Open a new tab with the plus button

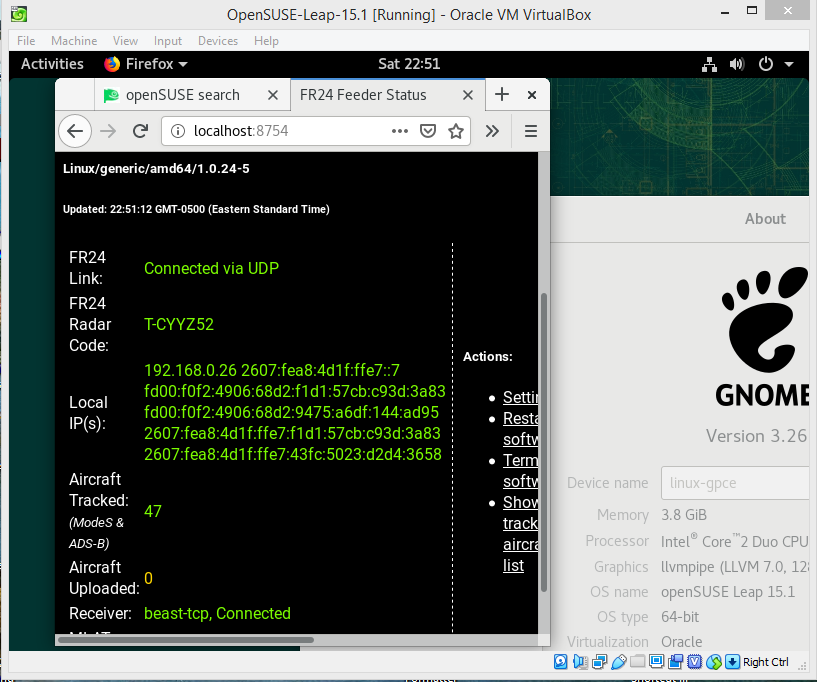coord(502,94)
